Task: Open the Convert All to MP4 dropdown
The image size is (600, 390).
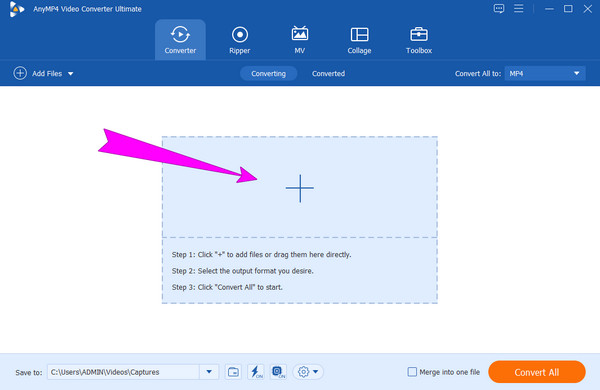Action: (x=545, y=73)
